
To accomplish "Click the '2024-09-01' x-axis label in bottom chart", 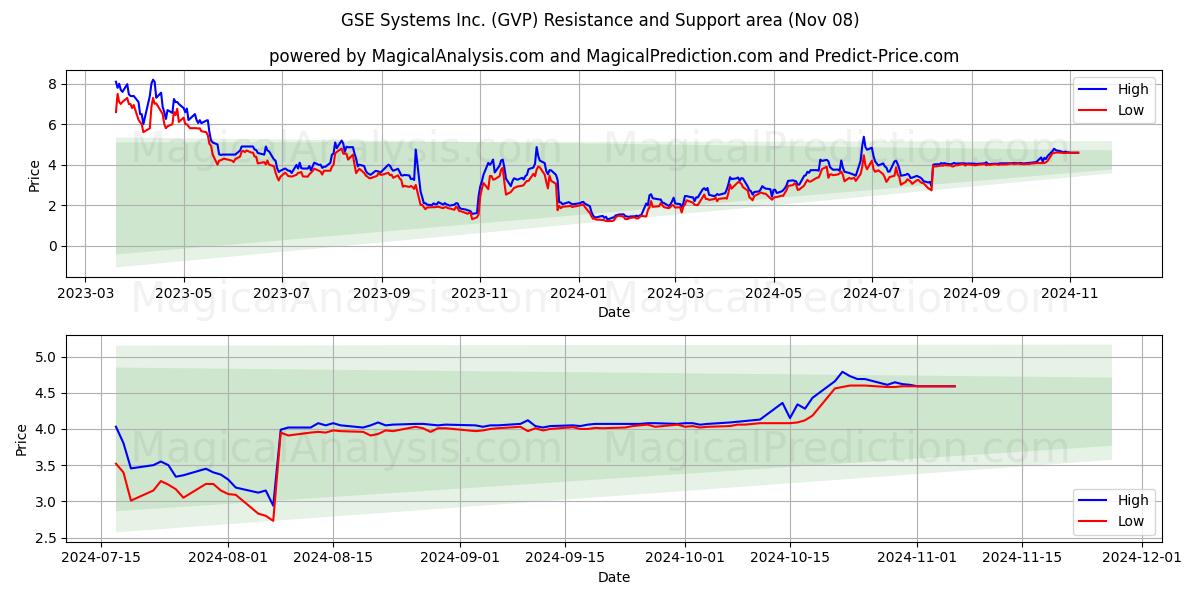I will 460,559.
